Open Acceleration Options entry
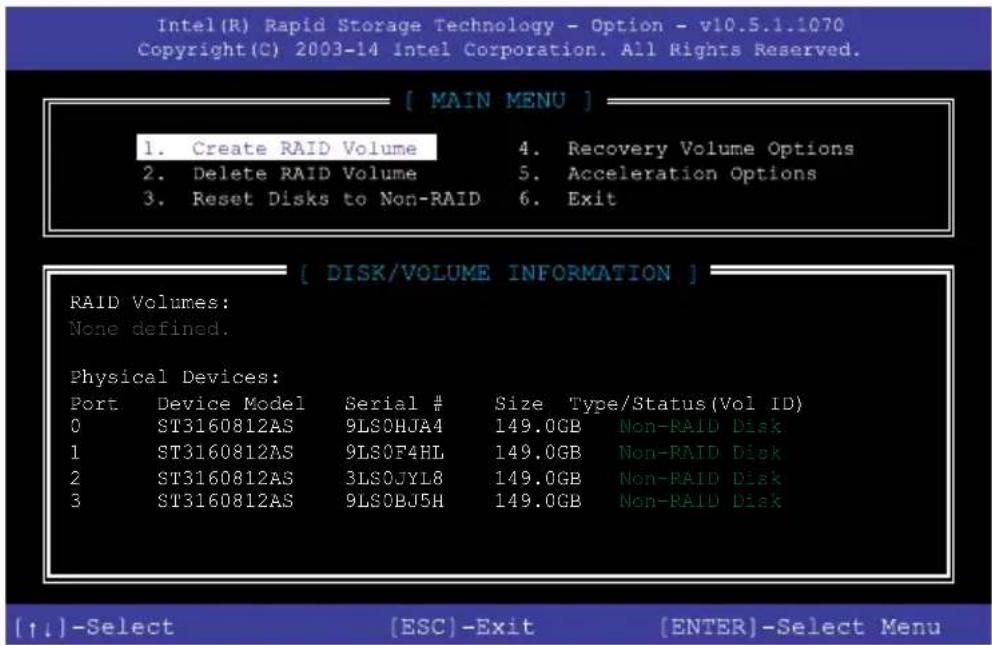Image resolution: width=992 pixels, height=645 pixels. pyautogui.click(x=667, y=173)
